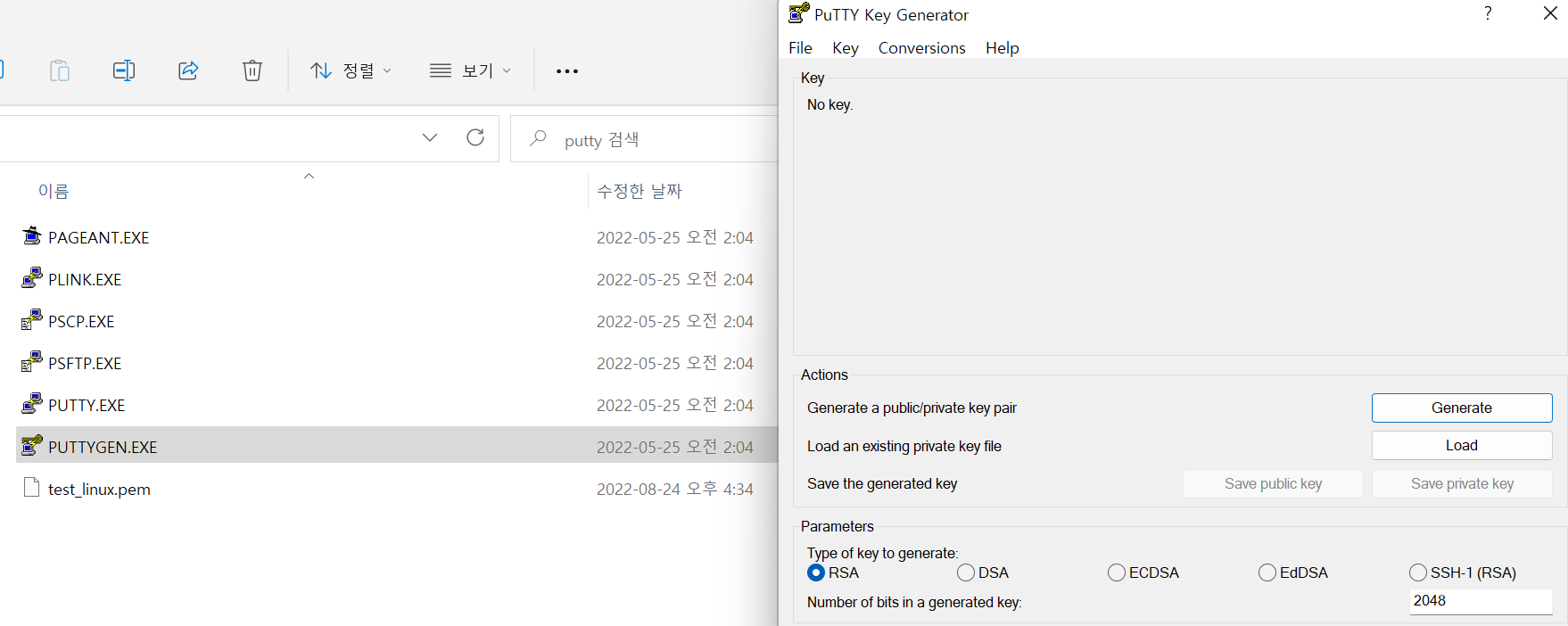Open the Help menu in PuTTYgen
The height and width of the screenshot is (626, 1568).
[1002, 48]
